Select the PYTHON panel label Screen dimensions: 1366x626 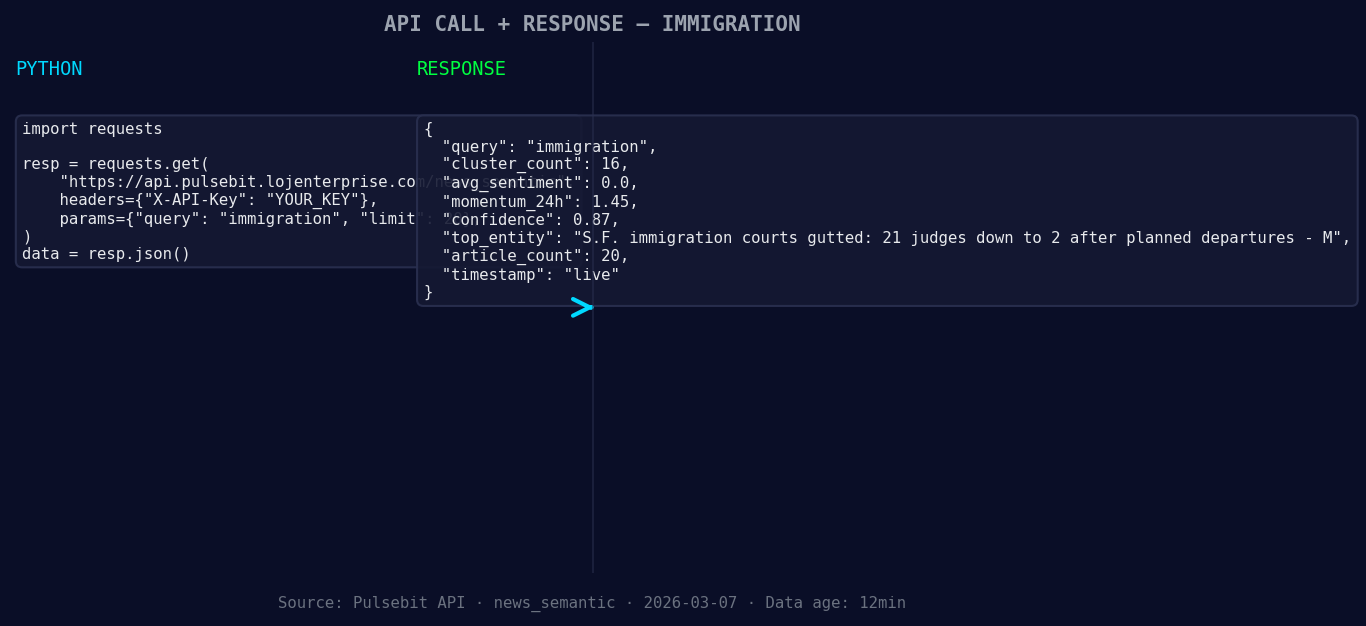click(49, 68)
